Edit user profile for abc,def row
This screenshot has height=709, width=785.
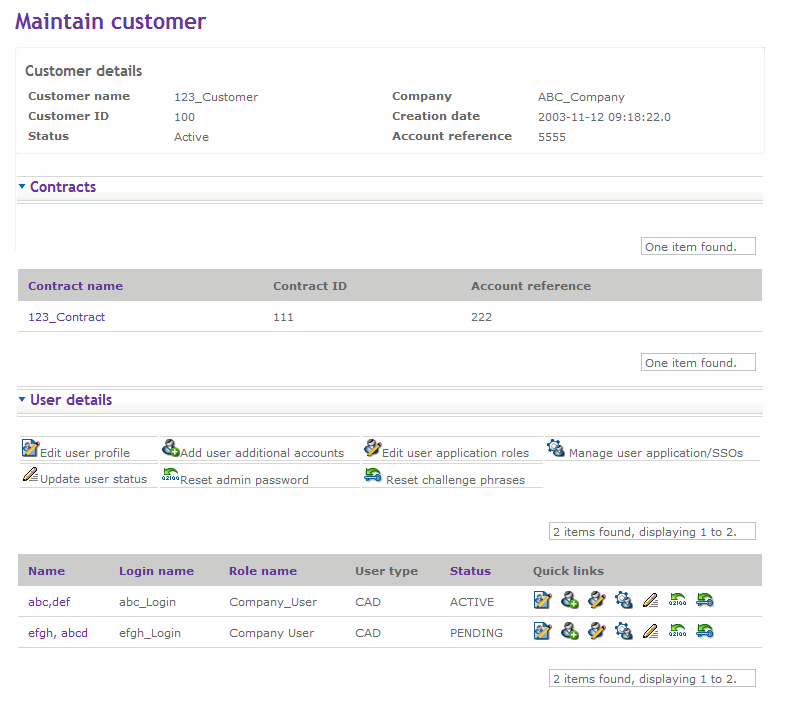click(542, 600)
